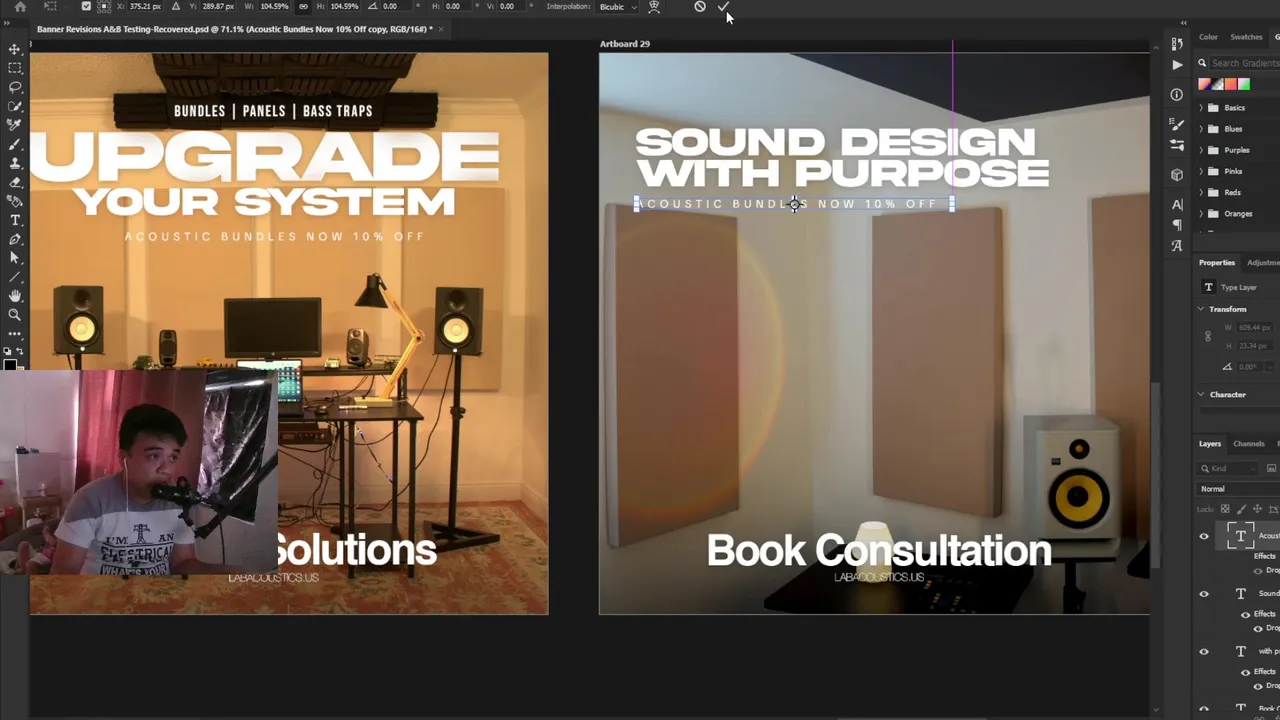Switch to the Swatches tab
The image size is (1280, 720).
(x=1246, y=37)
